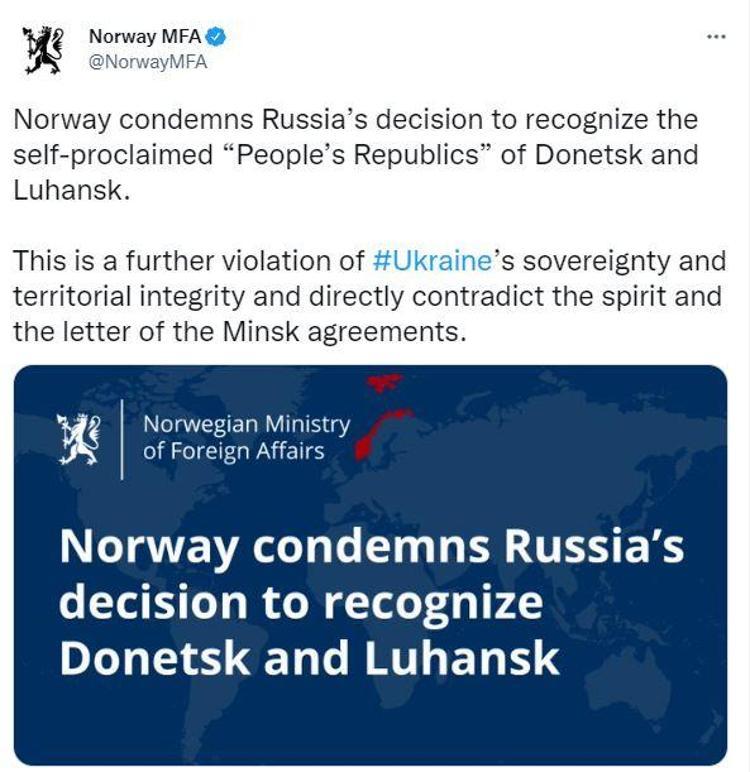750x772 pixels.
Task: Click "Norwegian Ministry of Foreign Affairs" label
Action: tap(246, 438)
